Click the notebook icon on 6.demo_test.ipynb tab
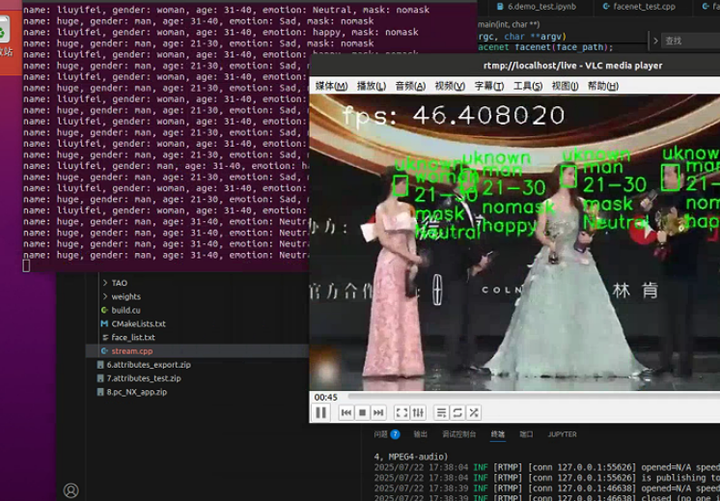Screen dimensions: 720x501 (x=501, y=6)
